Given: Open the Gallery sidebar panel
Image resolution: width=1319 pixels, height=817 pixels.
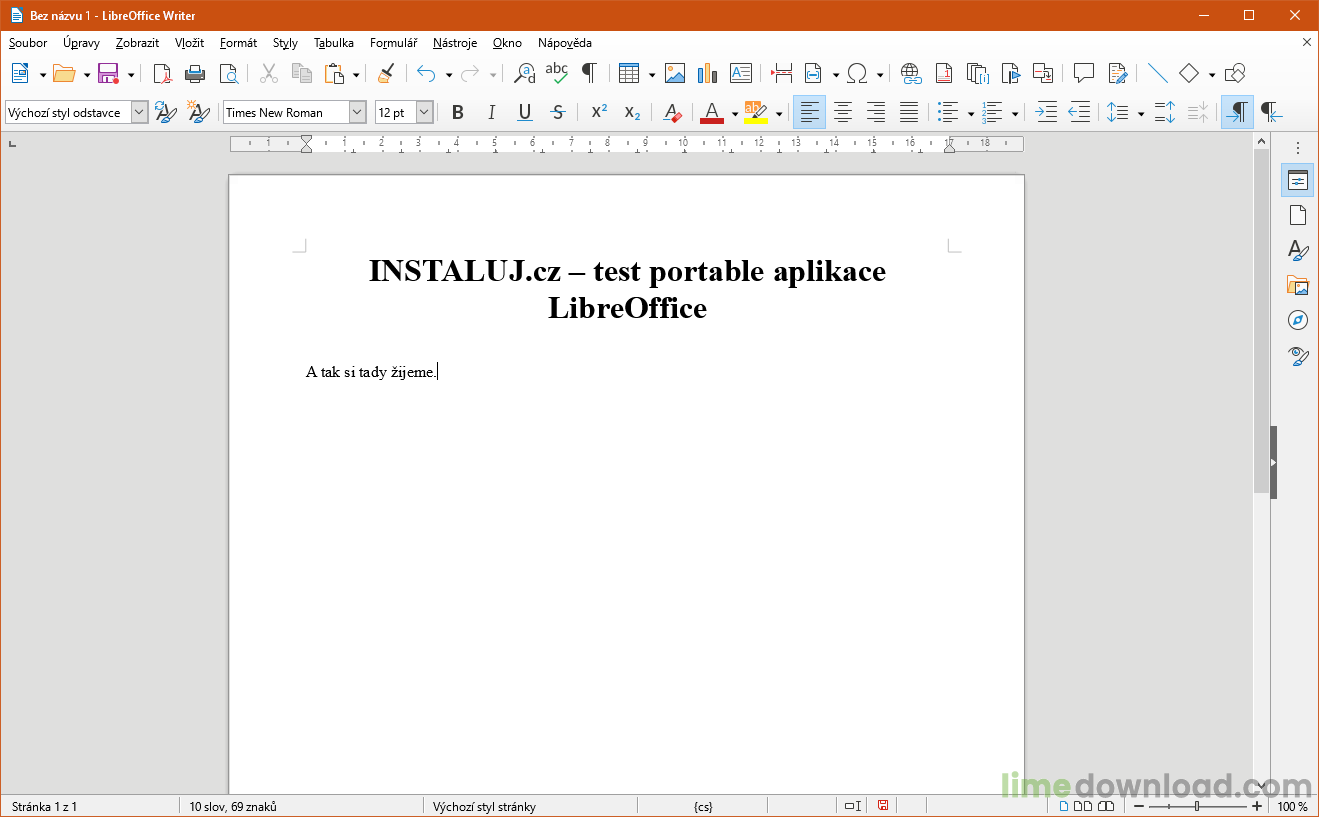Looking at the screenshot, I should click(x=1298, y=285).
